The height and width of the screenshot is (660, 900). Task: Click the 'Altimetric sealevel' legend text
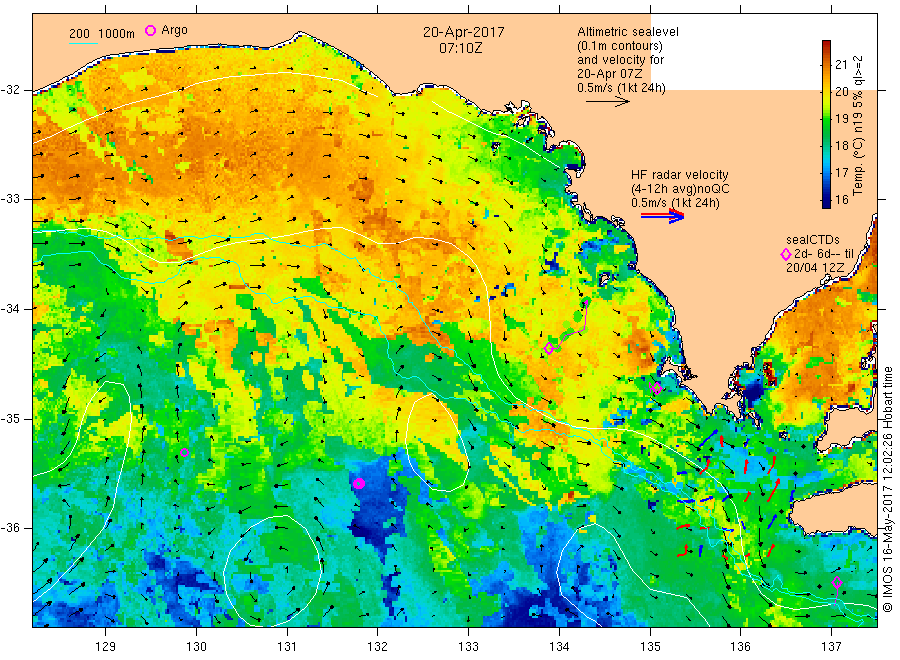pos(628,32)
